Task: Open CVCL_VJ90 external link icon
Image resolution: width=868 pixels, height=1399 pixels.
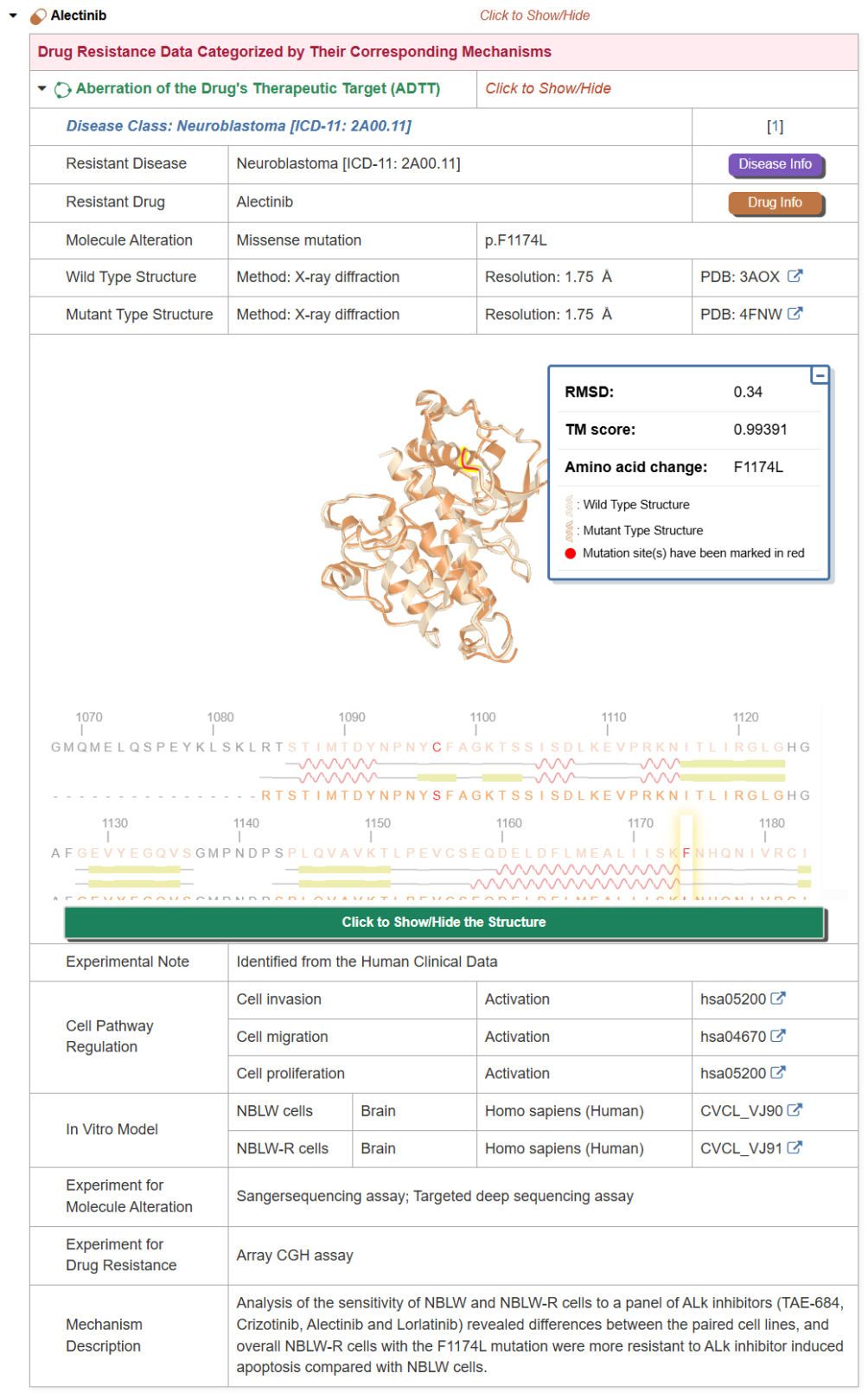Action: (x=795, y=1109)
